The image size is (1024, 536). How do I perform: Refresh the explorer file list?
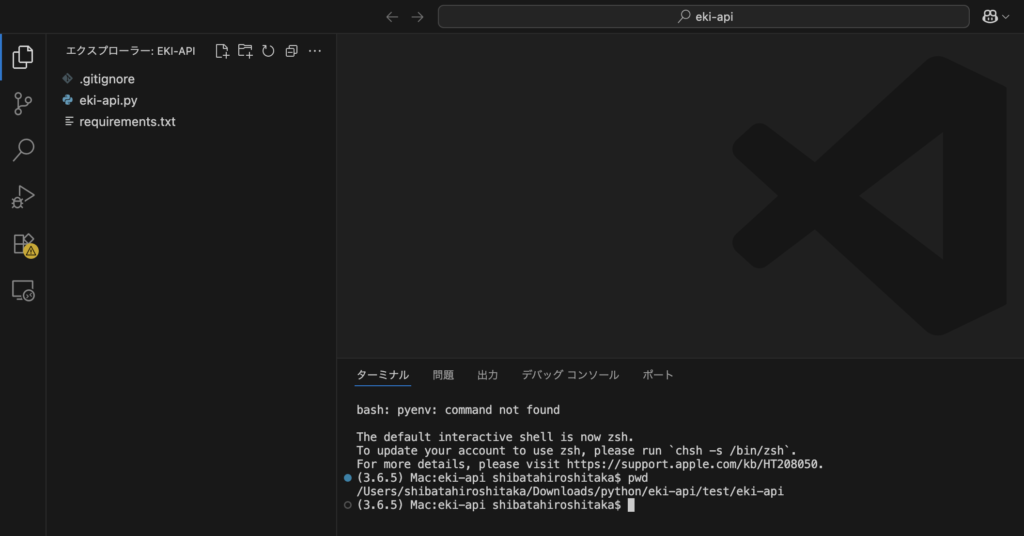tap(268, 51)
